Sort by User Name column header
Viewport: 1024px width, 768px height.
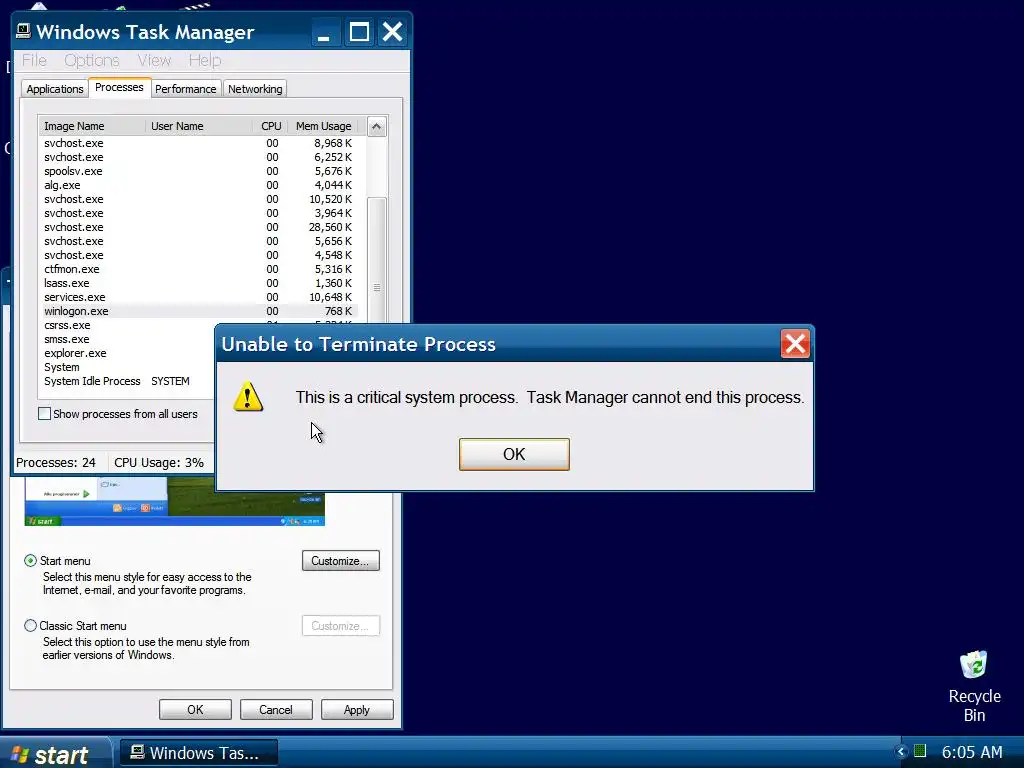point(199,126)
